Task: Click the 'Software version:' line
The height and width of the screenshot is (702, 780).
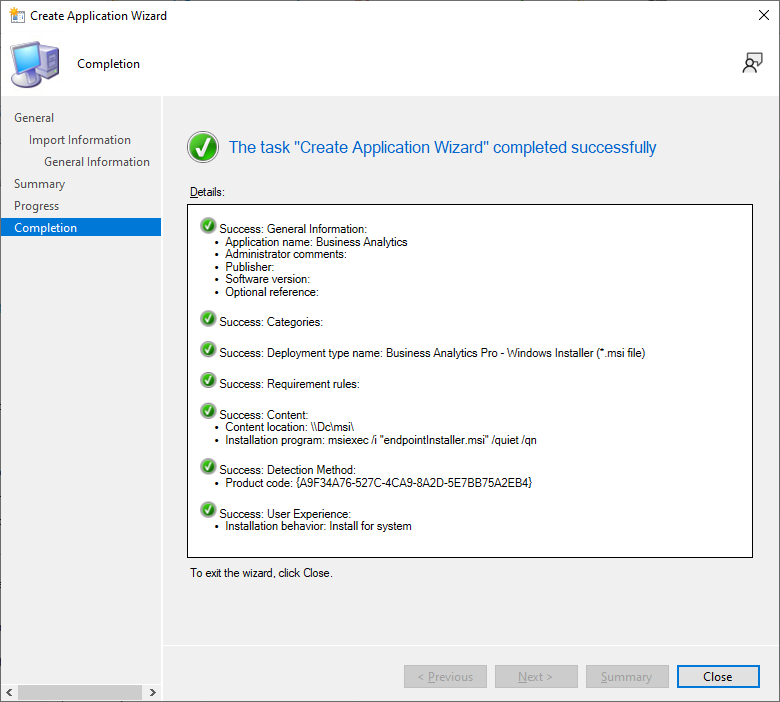Action: click(x=267, y=279)
